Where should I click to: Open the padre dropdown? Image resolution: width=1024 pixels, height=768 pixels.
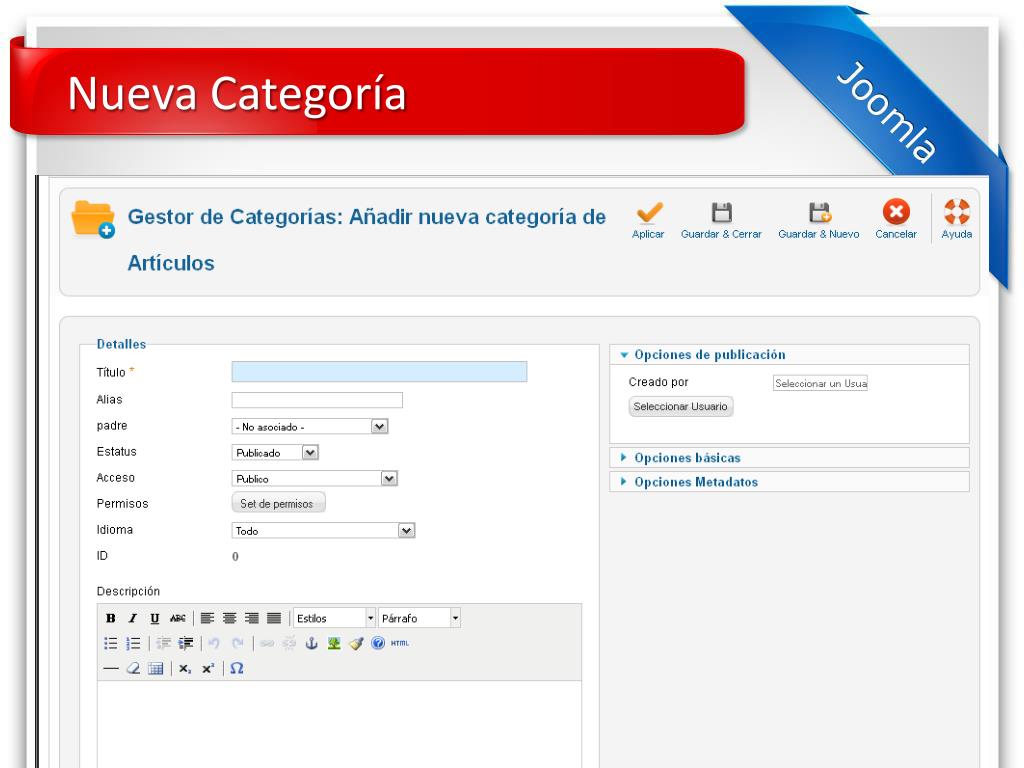pyautogui.click(x=310, y=426)
